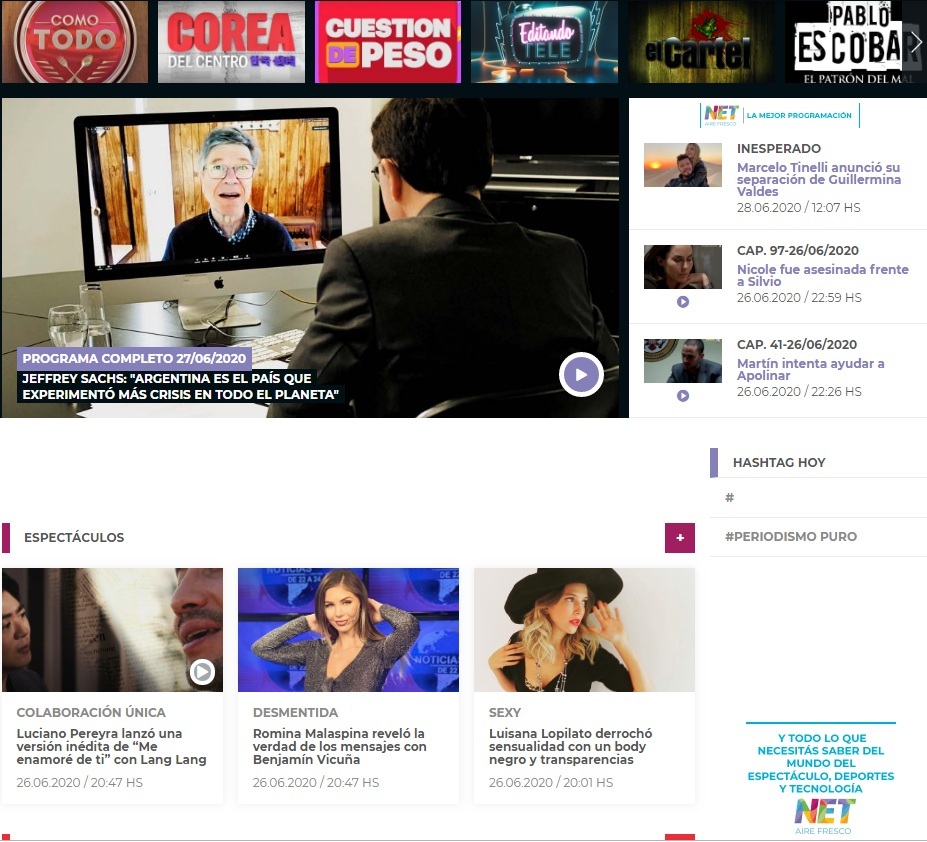Click the empty # hashtag entry
Viewport: 927px width, 842px height.
tap(730, 497)
